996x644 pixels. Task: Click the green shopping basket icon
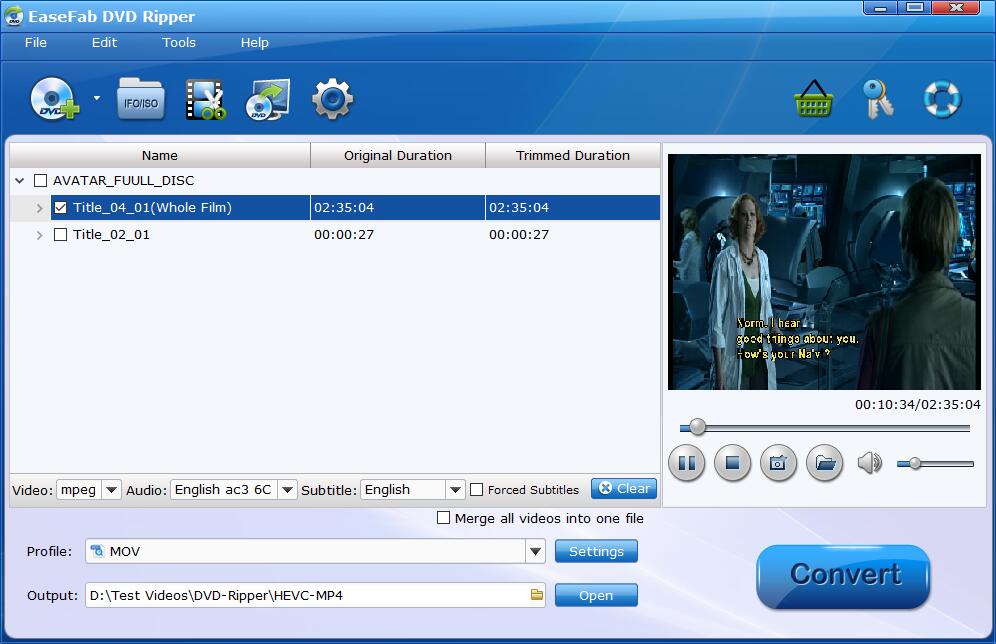814,98
